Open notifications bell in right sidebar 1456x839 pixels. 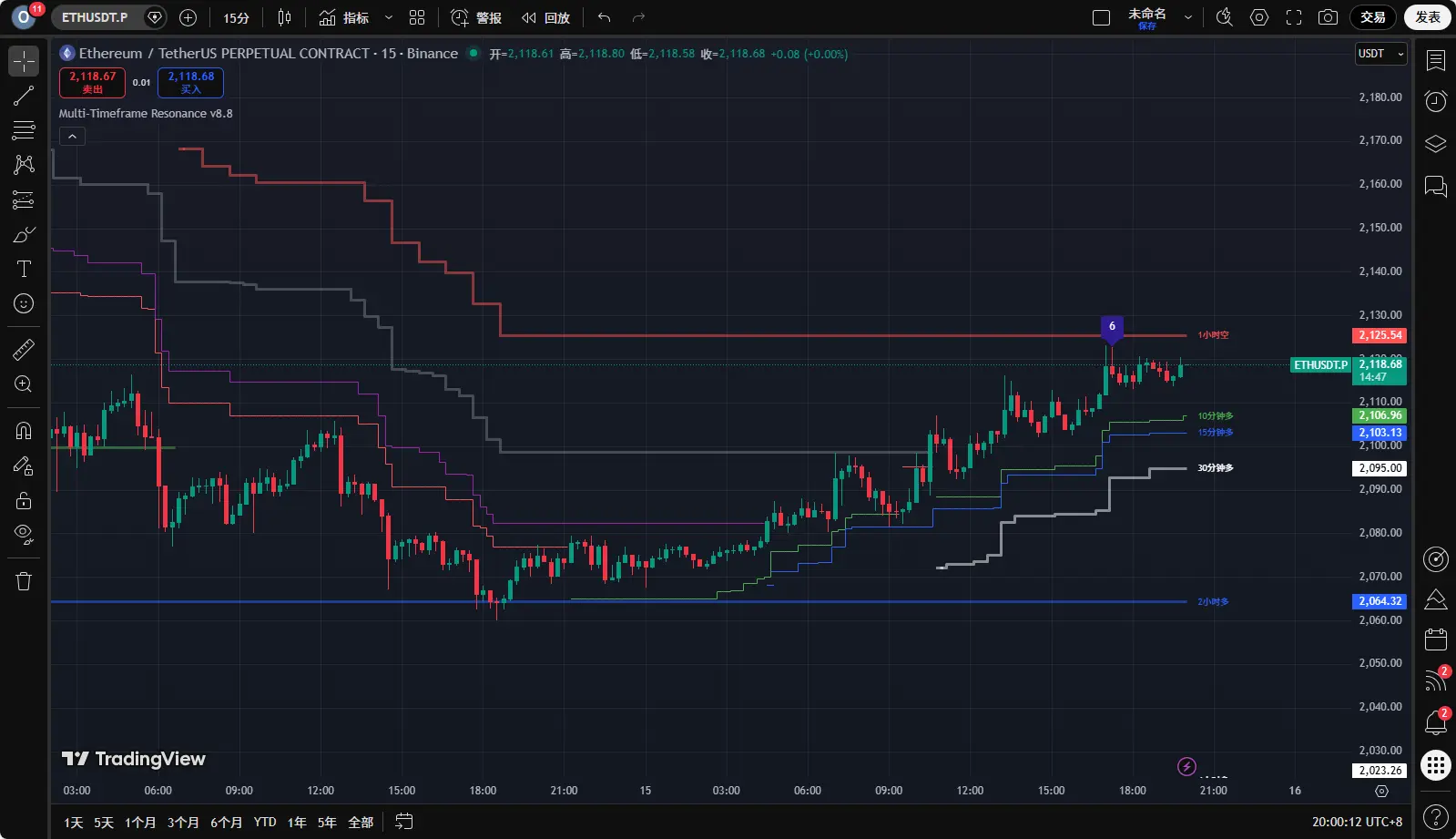pos(1436,722)
